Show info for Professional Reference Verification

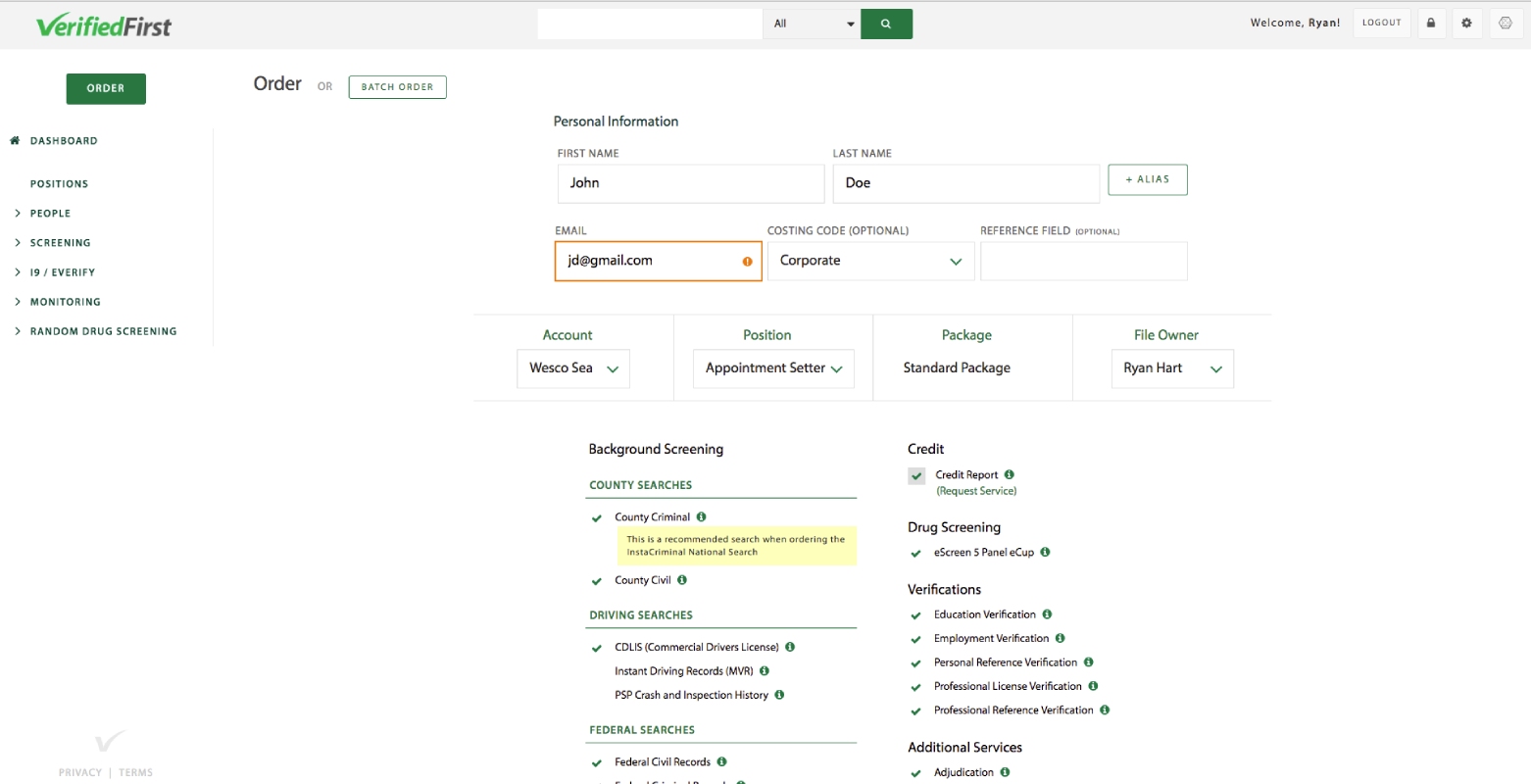click(x=1105, y=710)
